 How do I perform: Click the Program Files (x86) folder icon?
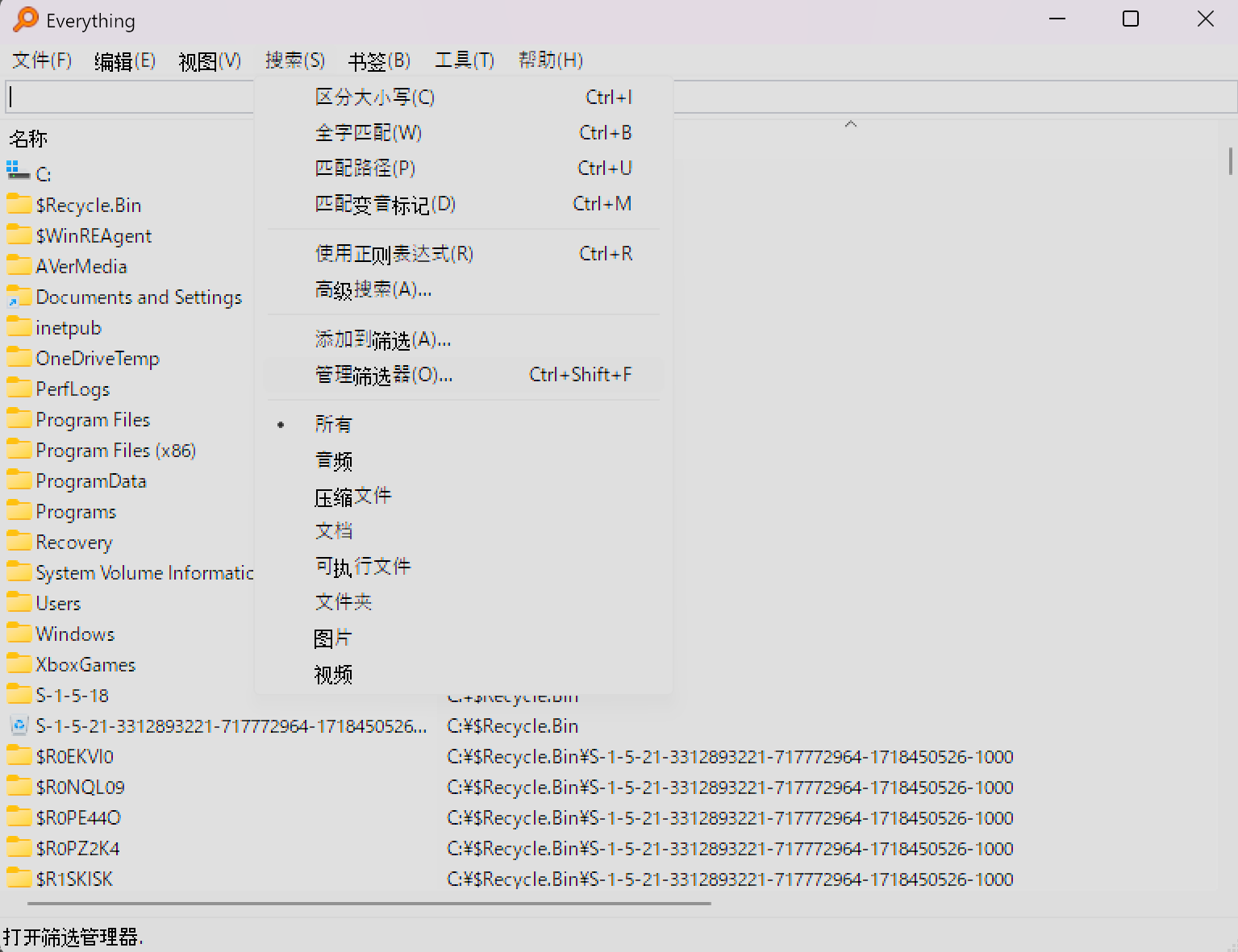pos(19,448)
